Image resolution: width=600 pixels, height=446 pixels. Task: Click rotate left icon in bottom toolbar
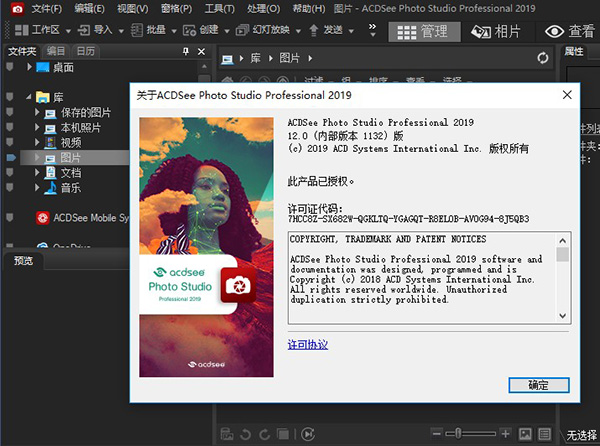tap(245, 434)
